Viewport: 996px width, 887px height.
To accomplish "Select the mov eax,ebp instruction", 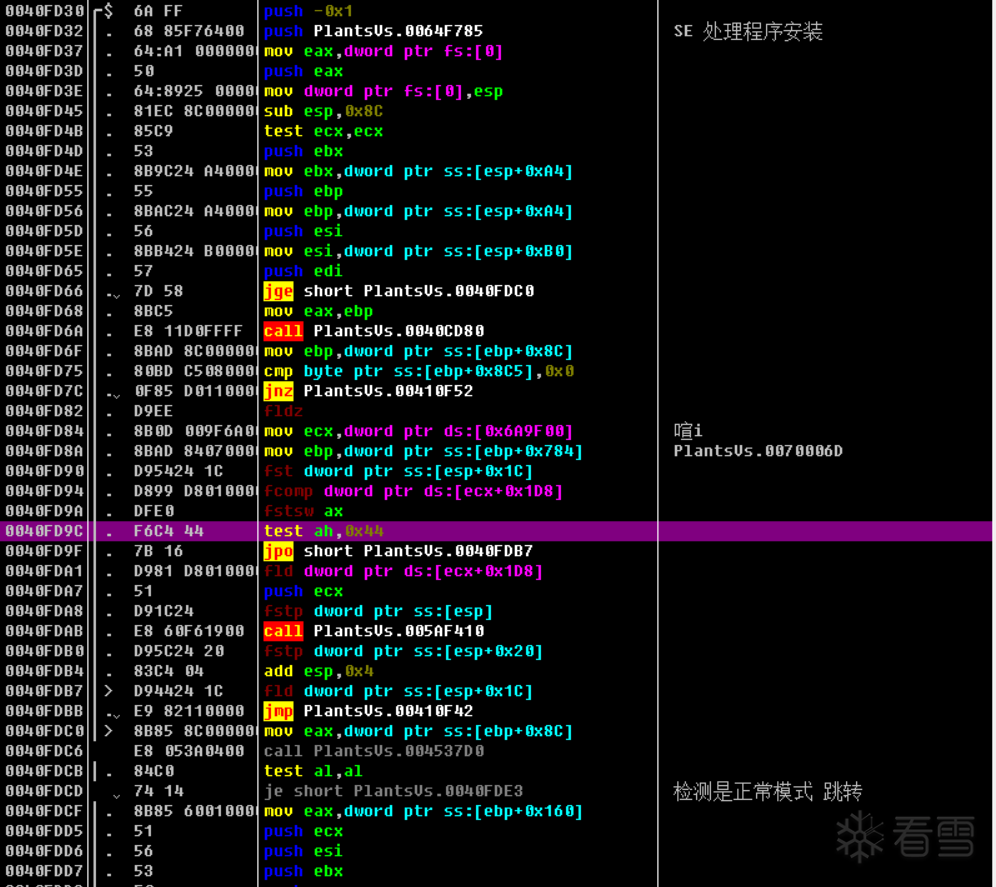I will click(318, 311).
